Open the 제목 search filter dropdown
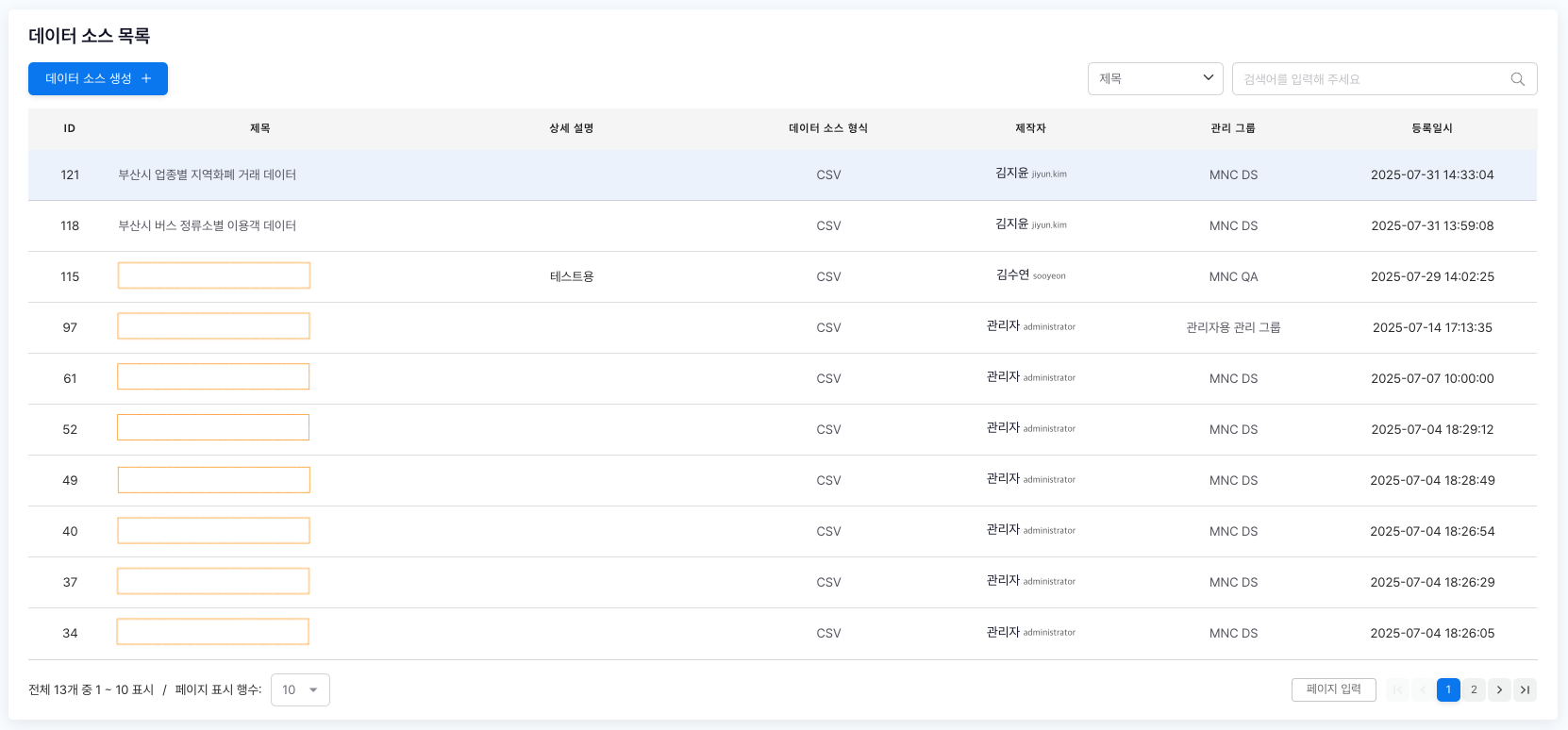The width and height of the screenshot is (1568, 730). click(1155, 79)
